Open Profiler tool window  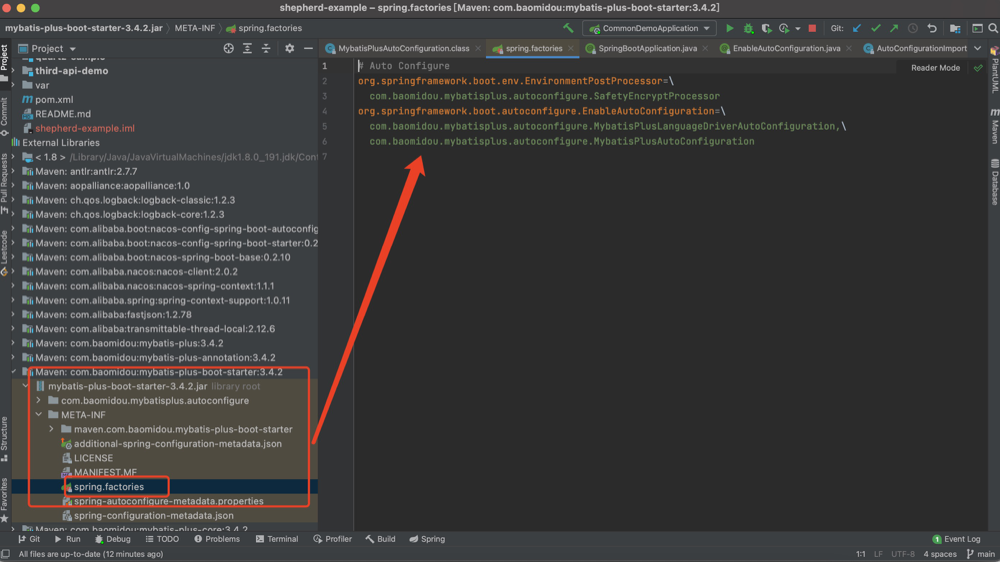(x=332, y=539)
